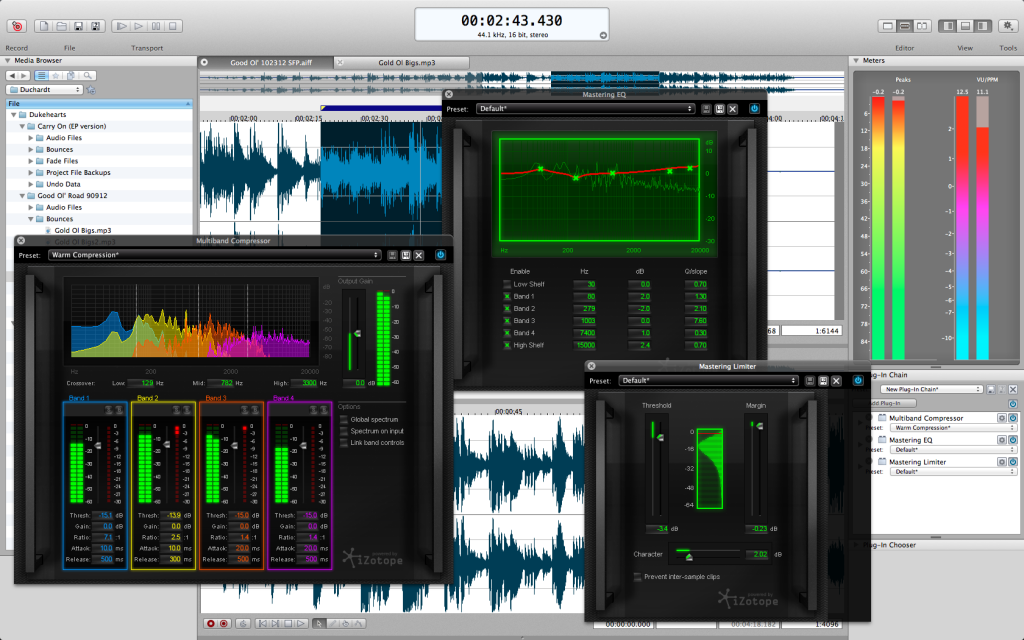Bypass Mastering Limiter in the Plug-In Chain

coord(1013,462)
